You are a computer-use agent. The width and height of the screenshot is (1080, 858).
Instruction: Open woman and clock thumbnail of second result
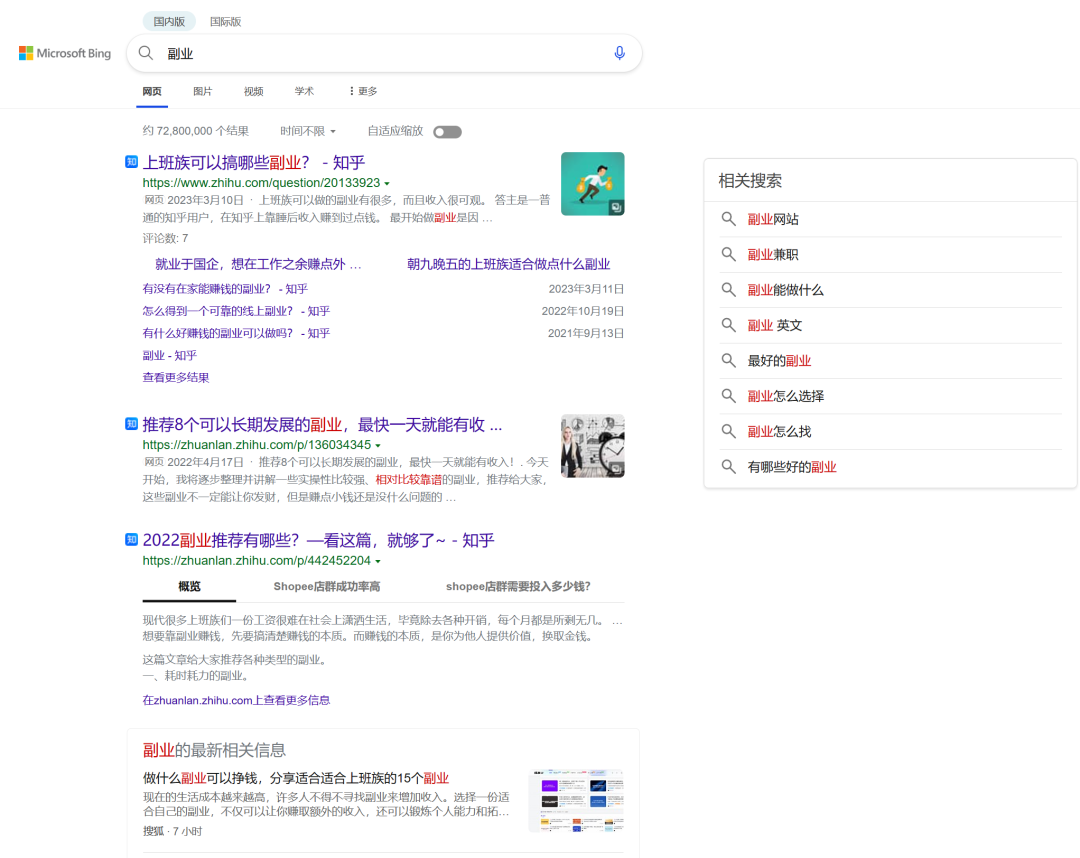(592, 446)
